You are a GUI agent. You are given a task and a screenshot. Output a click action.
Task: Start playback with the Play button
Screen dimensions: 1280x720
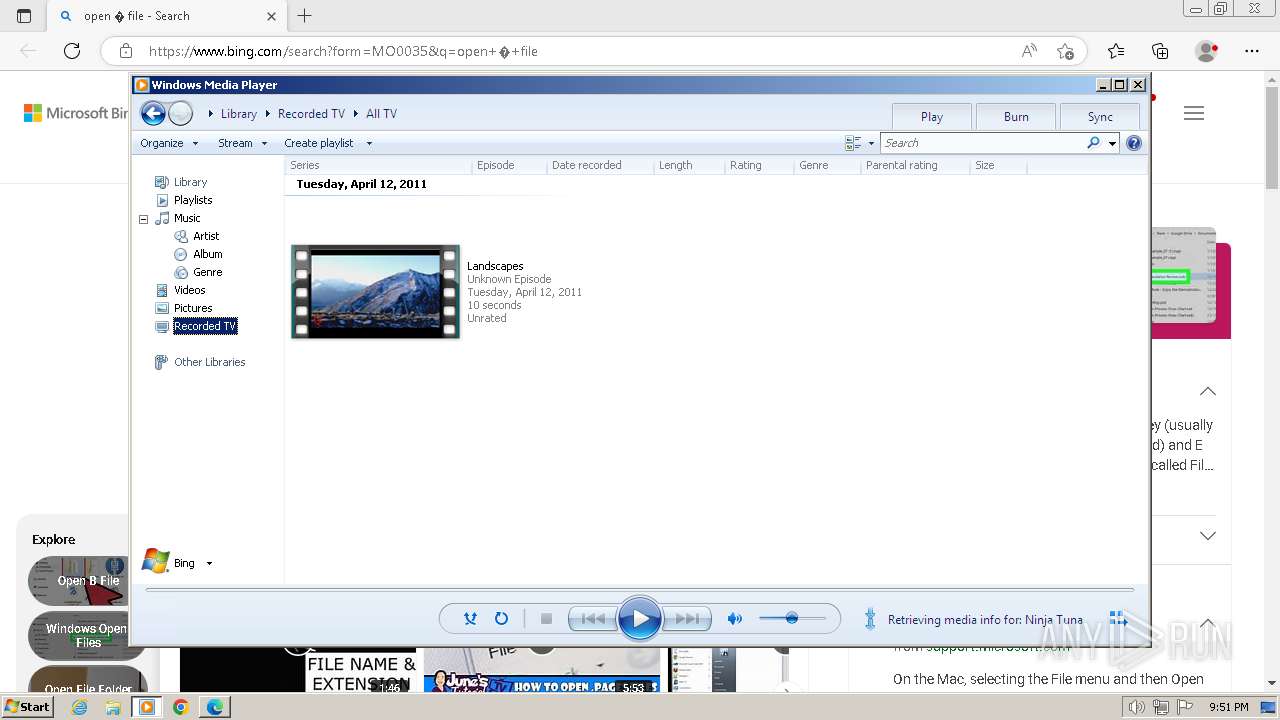click(x=640, y=619)
